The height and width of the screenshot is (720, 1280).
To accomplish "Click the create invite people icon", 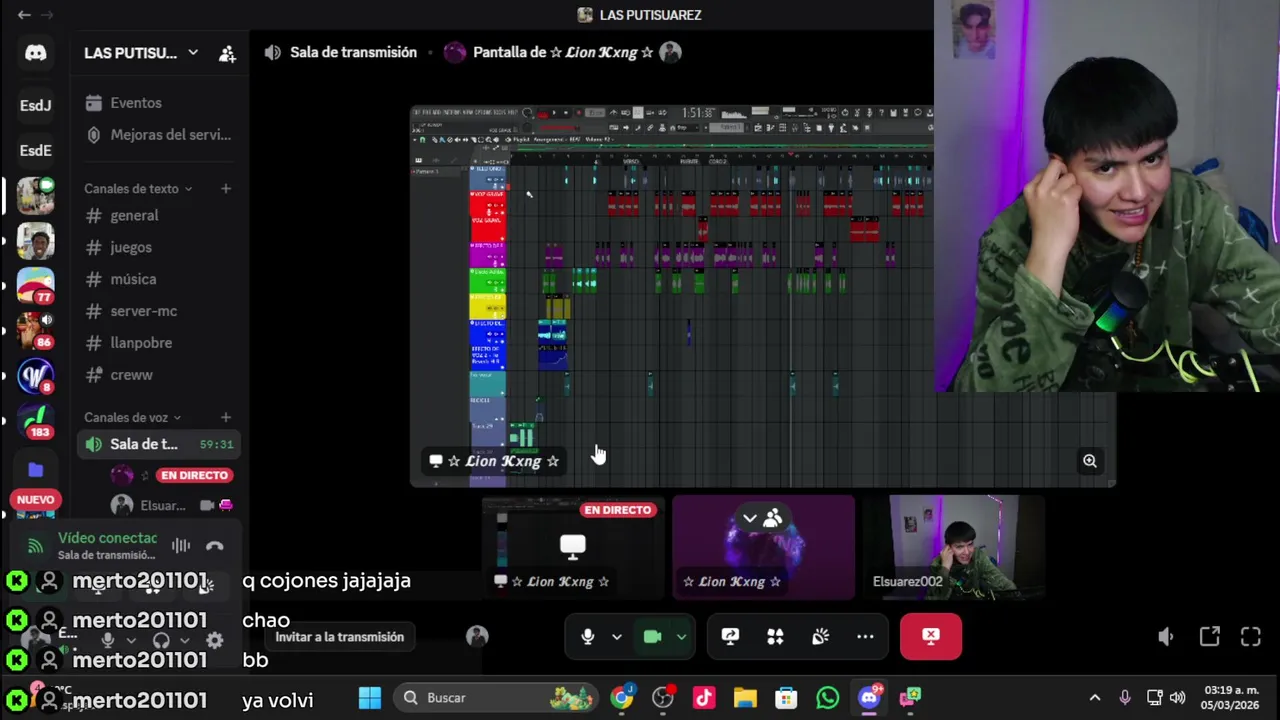I will (227, 53).
